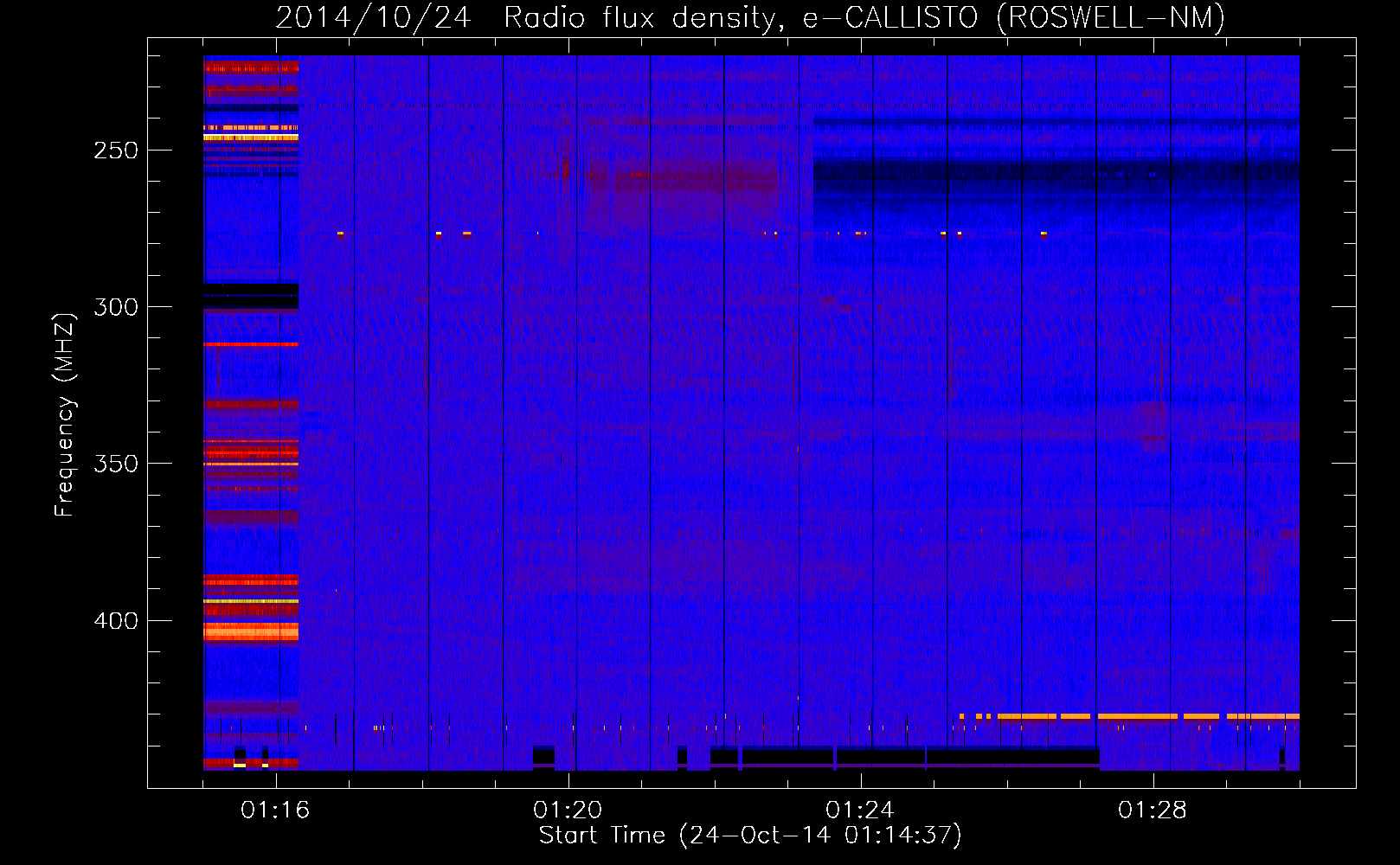Click the 350 frequency tick label
The image size is (1400, 865).
[116, 464]
